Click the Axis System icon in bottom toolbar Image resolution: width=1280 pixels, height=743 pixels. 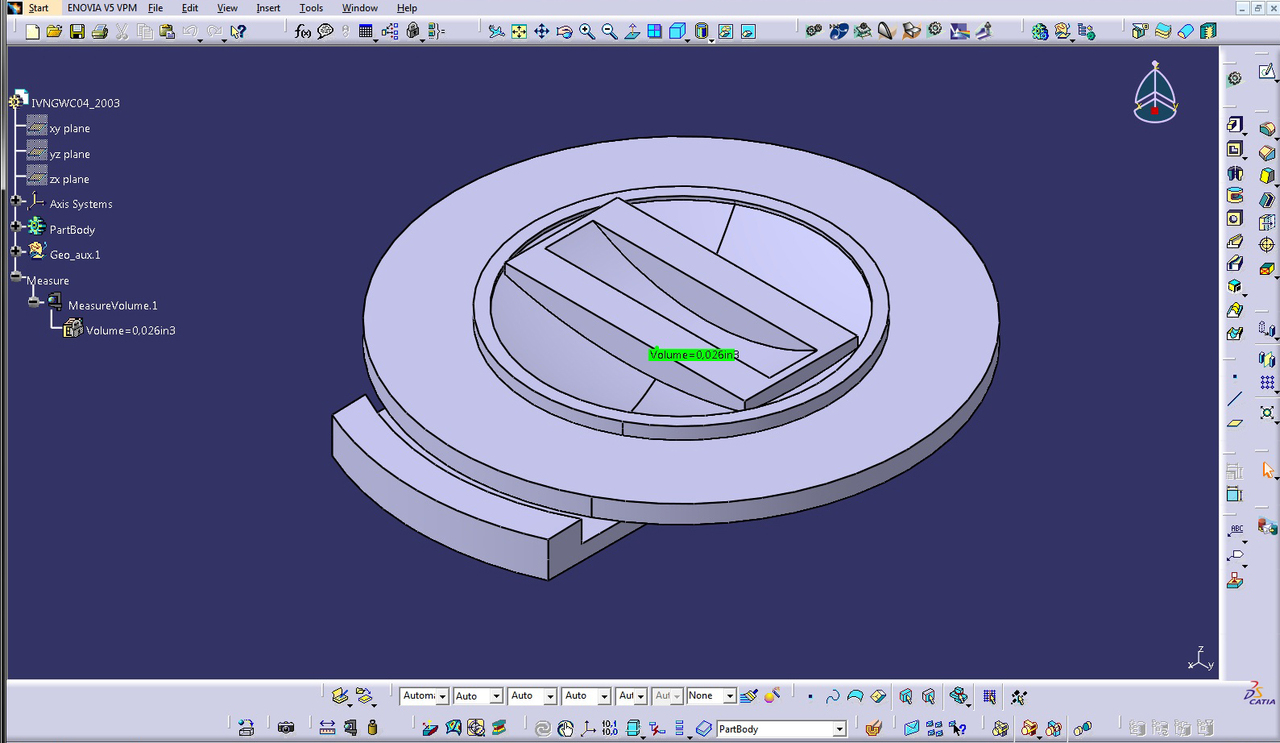point(588,728)
